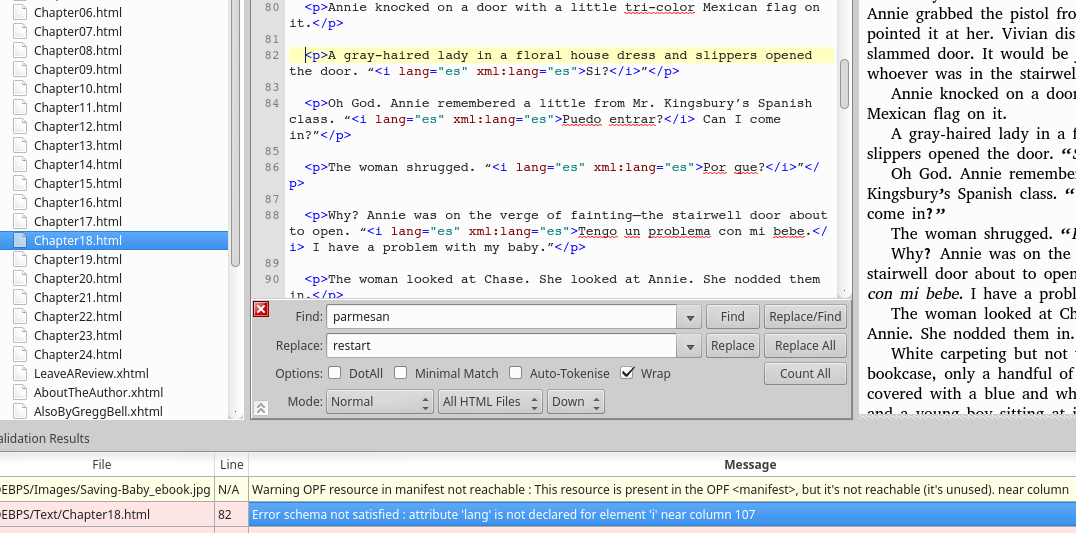
Task: Open the Find history dropdown arrow
Action: [689, 317]
